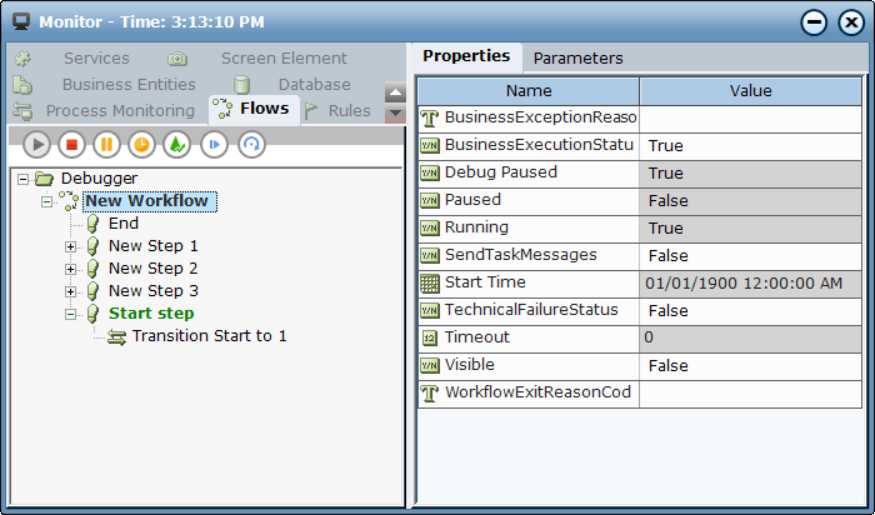Click the blue step-forward icon
Viewport: 875px width, 515px height.
pos(214,145)
